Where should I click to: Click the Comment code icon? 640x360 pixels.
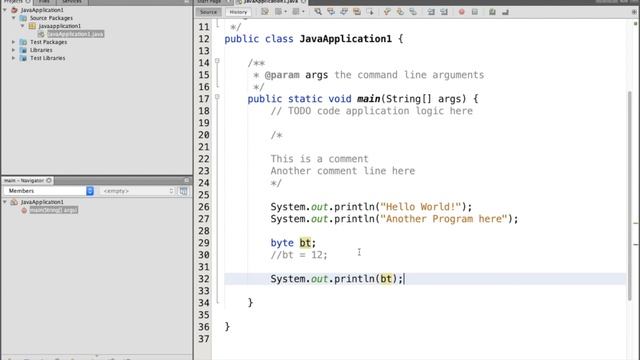(492, 12)
